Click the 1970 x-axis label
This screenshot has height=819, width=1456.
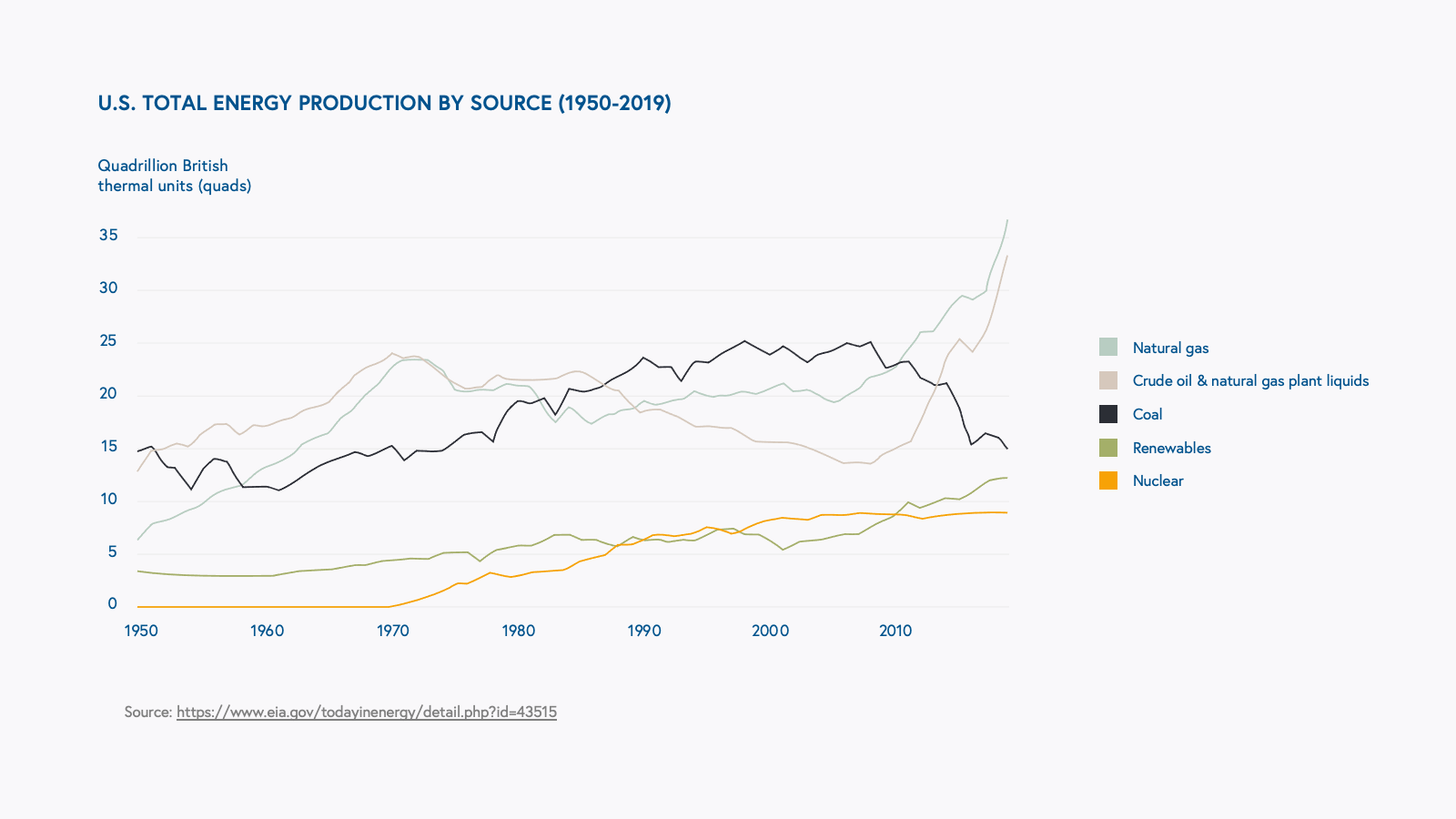[x=393, y=631]
